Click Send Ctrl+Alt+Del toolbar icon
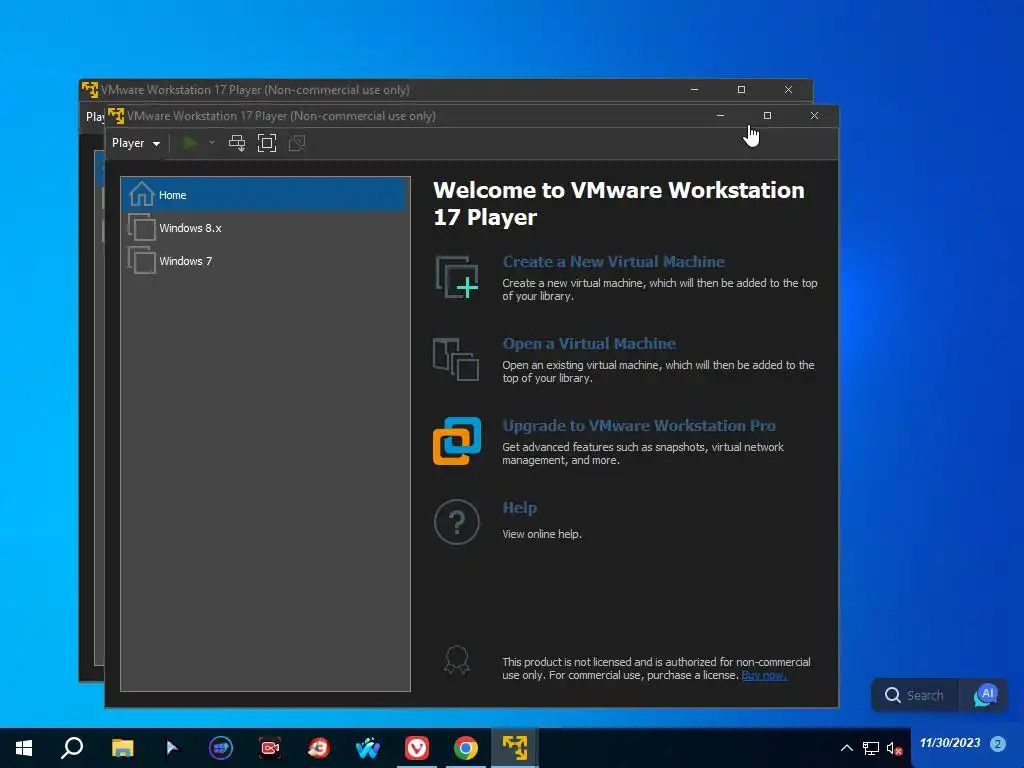This screenshot has height=768, width=1024. [x=237, y=143]
